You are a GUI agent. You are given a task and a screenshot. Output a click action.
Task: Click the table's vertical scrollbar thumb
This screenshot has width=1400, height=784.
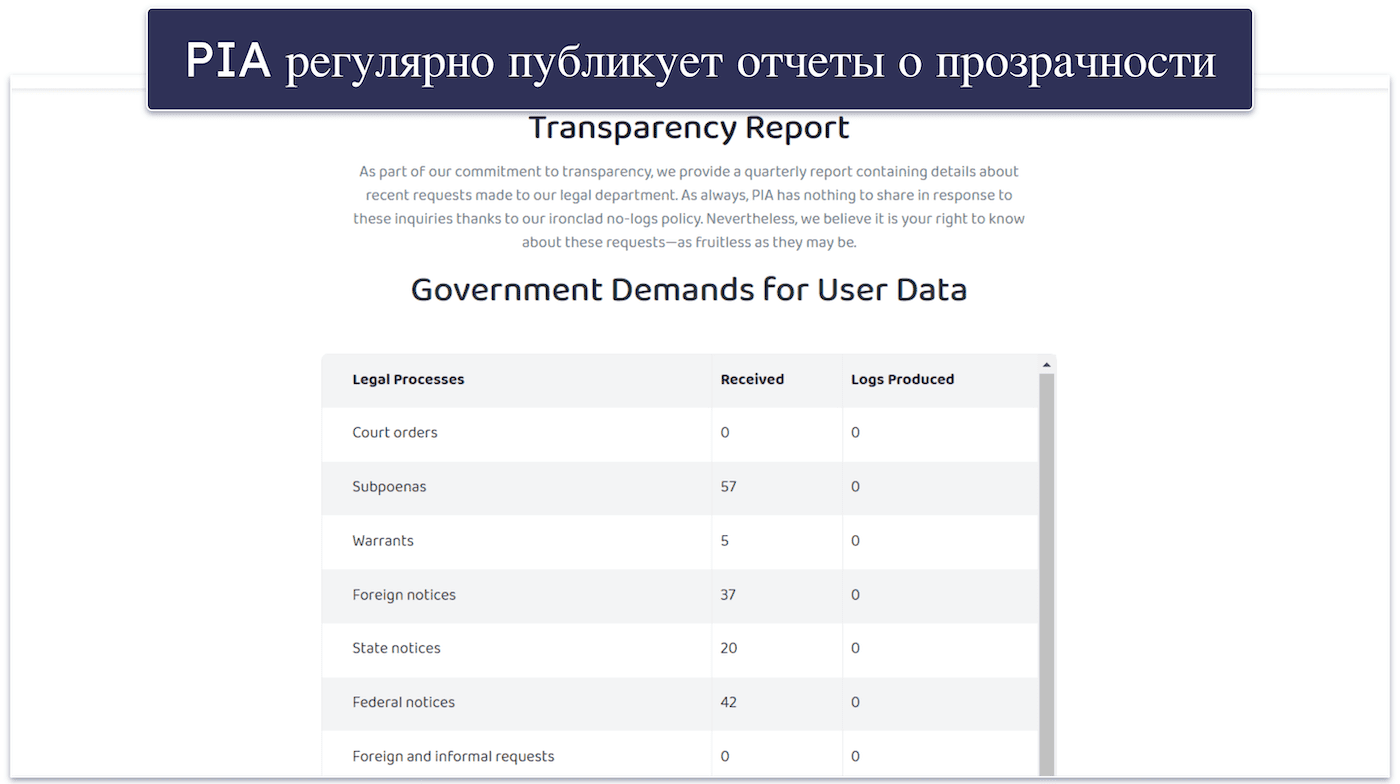(x=1047, y=574)
